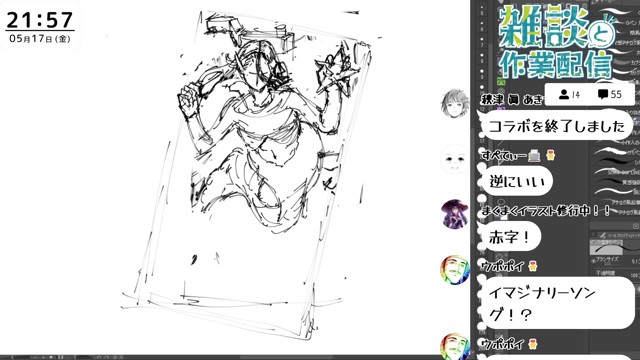
Task: Click the purple witch avatar
Action: tap(455, 213)
